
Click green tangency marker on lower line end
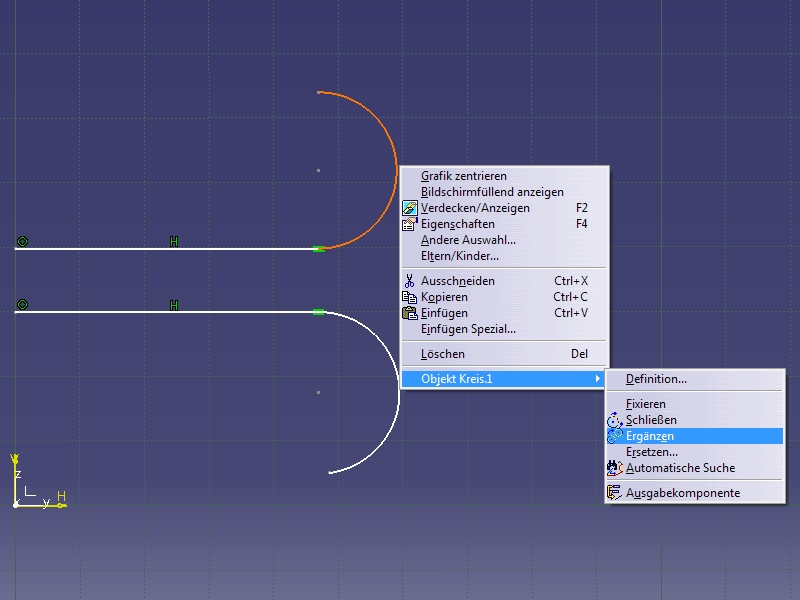coord(318,312)
